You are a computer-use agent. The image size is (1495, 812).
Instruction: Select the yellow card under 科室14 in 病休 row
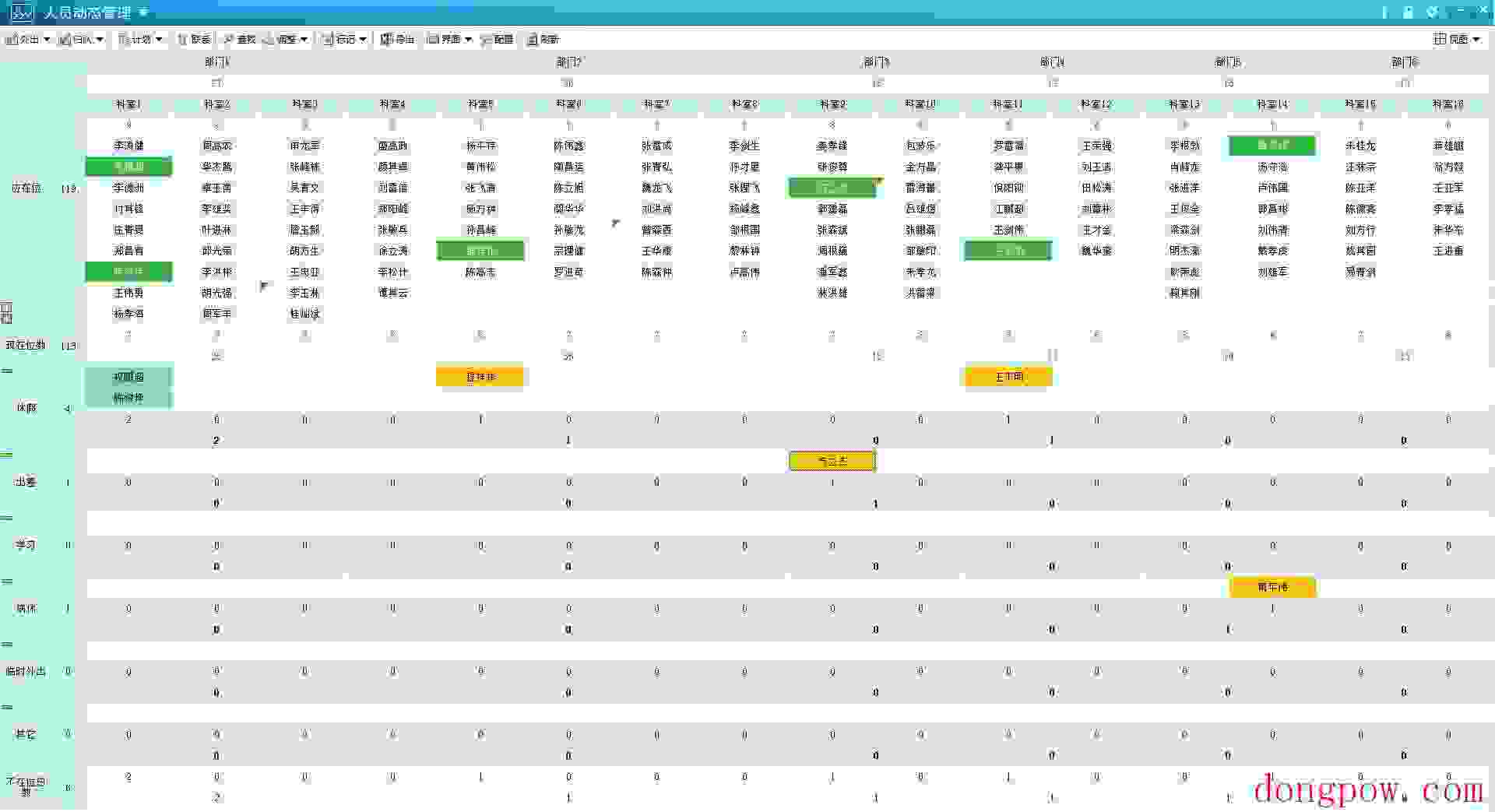click(x=1273, y=587)
